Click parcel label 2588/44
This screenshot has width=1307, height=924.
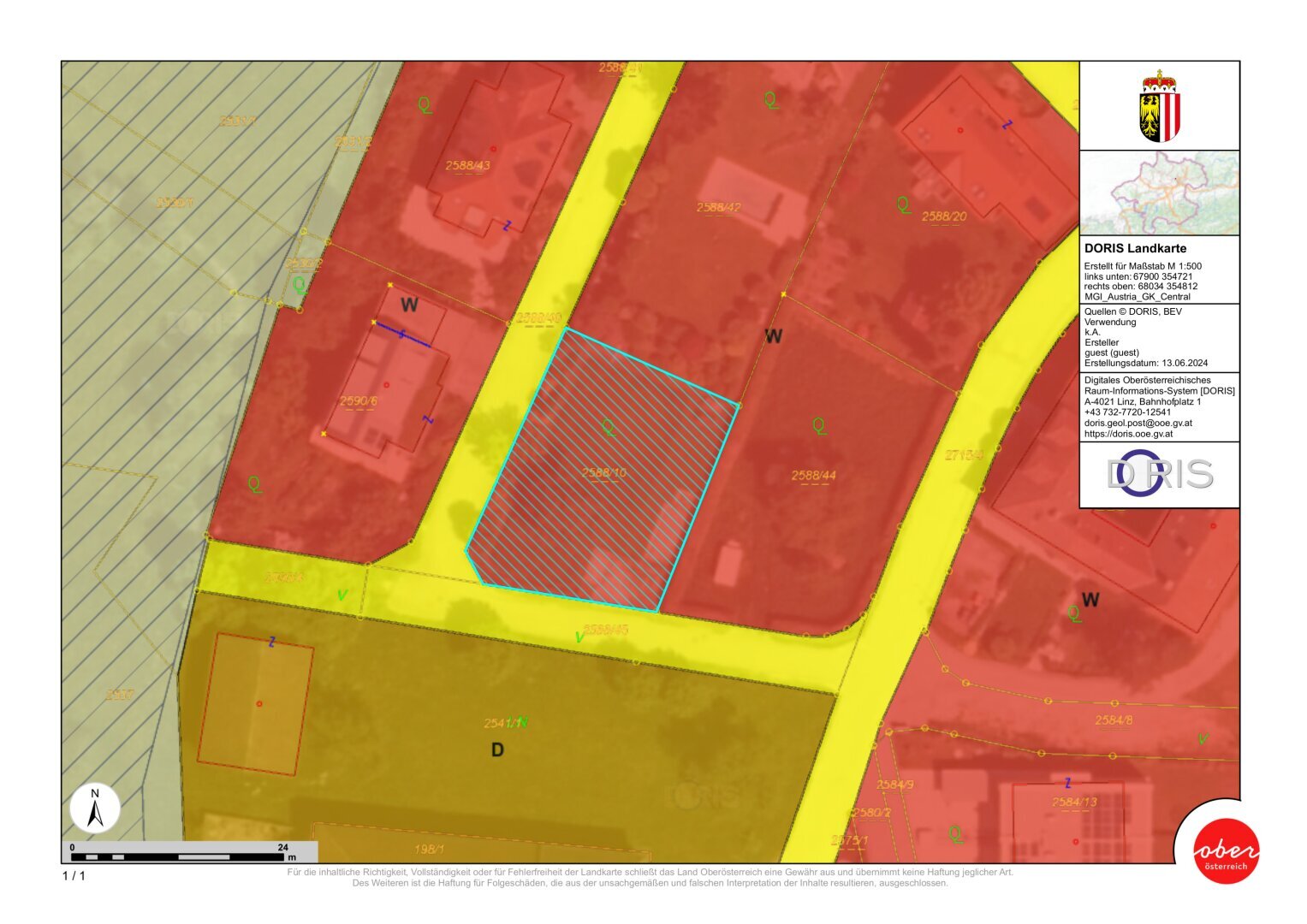point(813,475)
